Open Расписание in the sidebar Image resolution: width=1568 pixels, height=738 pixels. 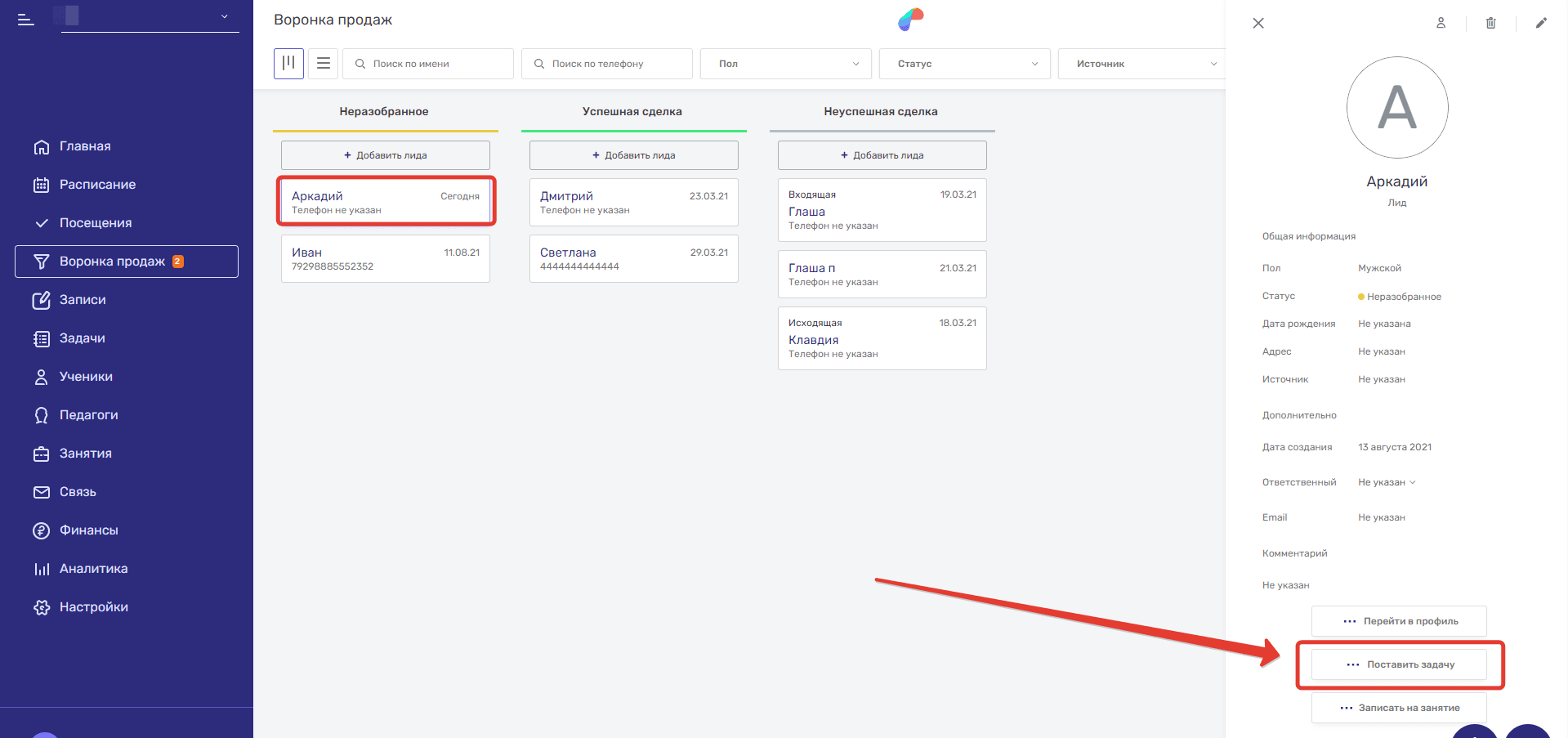pyautogui.click(x=97, y=185)
